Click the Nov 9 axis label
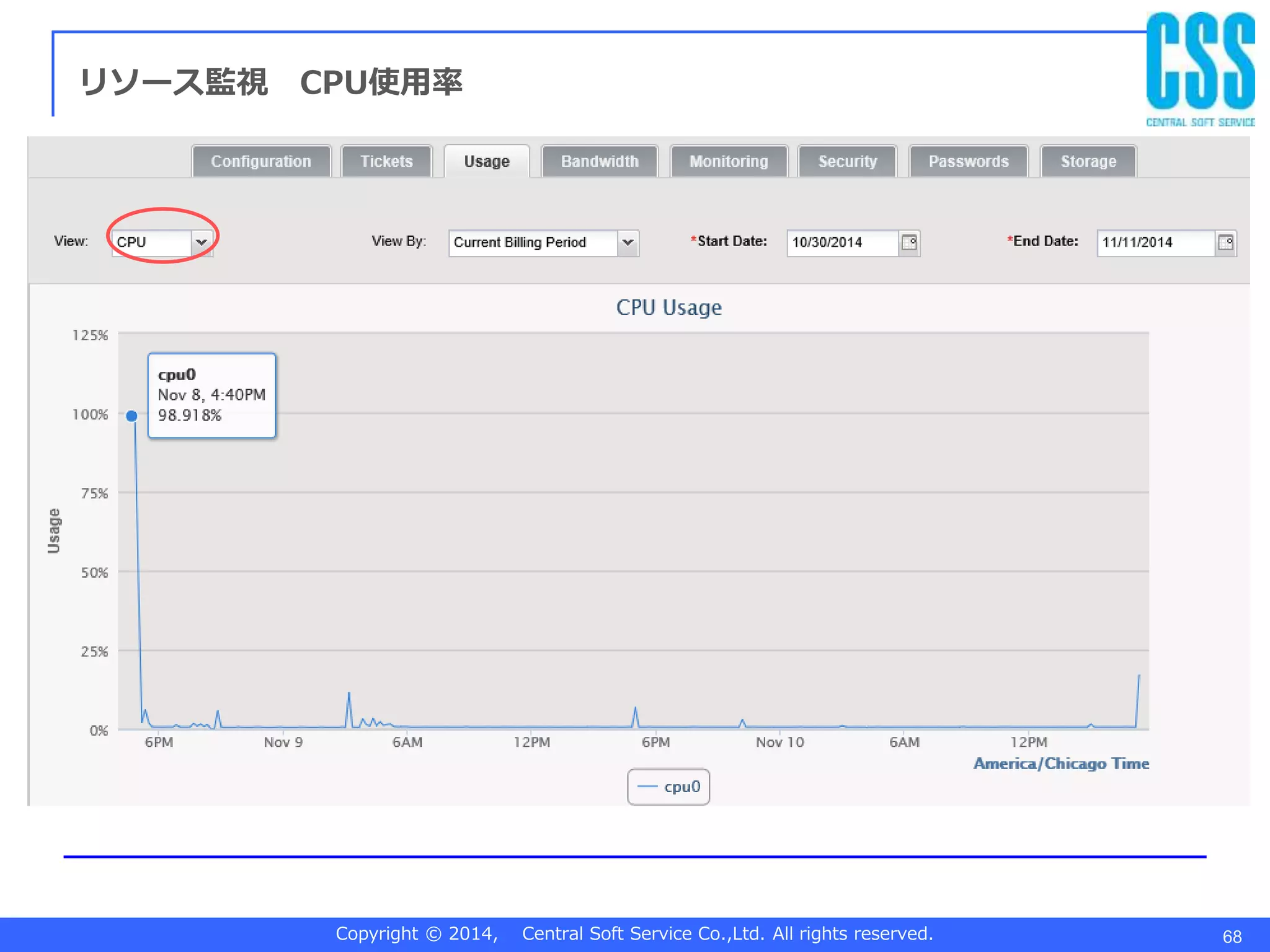The height and width of the screenshot is (952, 1270). (283, 742)
